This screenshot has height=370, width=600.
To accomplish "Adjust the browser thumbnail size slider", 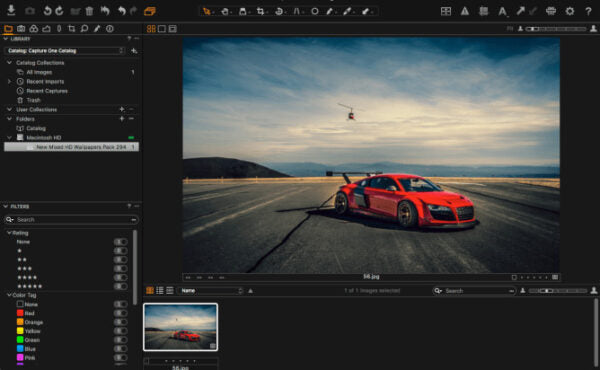I will click(558, 291).
